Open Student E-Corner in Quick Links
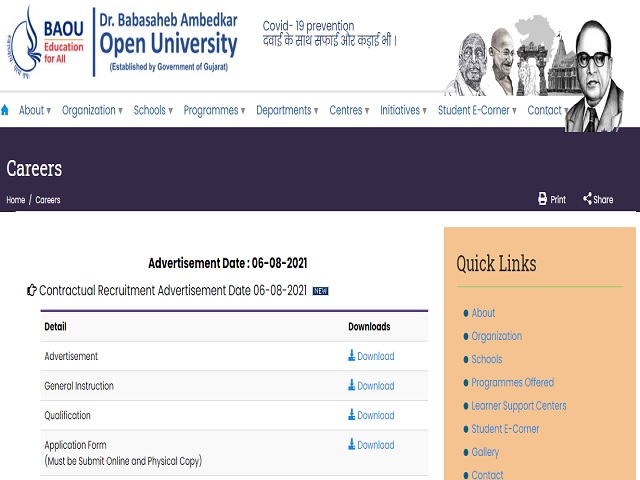This screenshot has width=640, height=480. point(505,429)
